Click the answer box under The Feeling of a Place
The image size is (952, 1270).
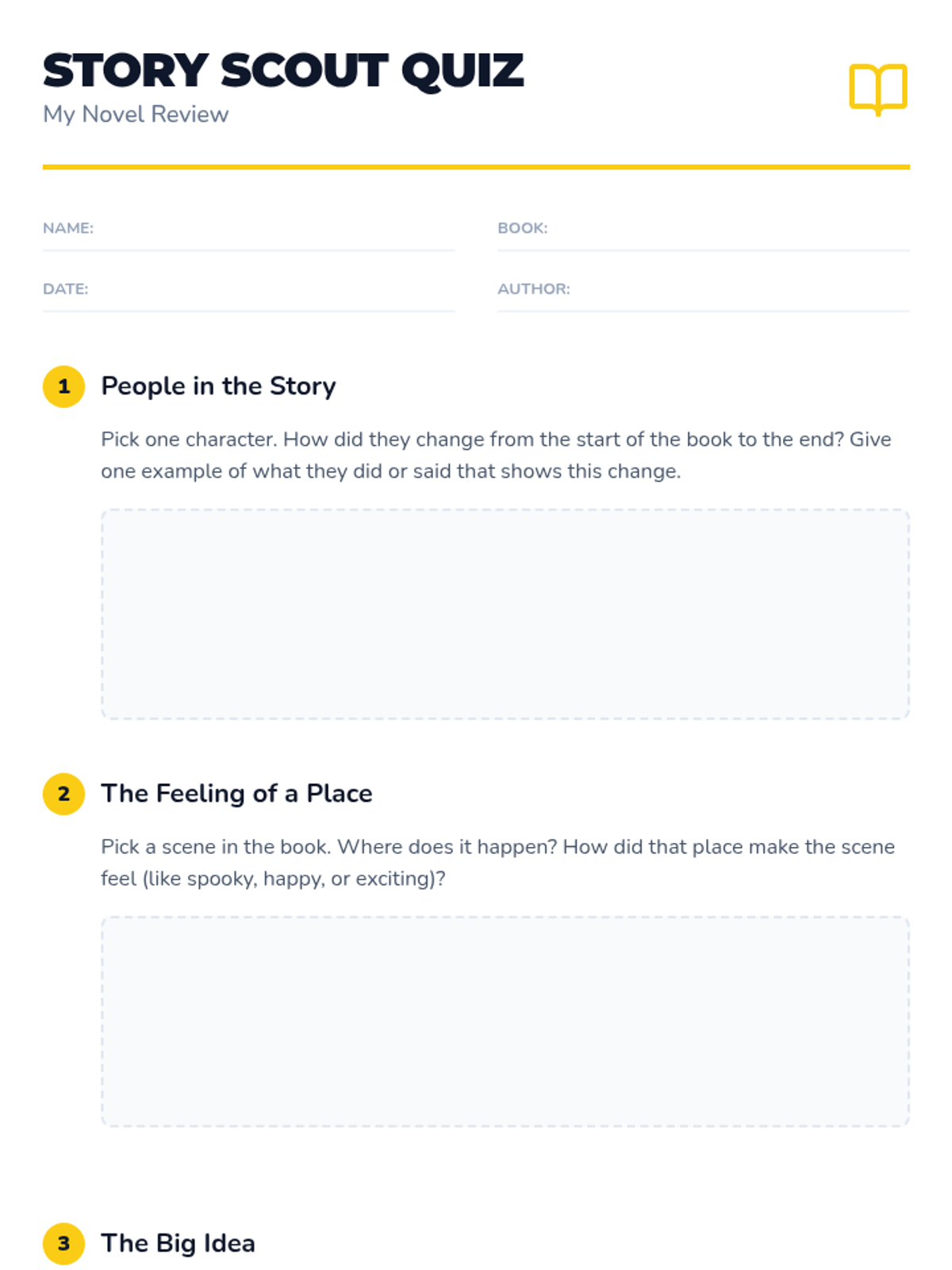coord(505,1022)
